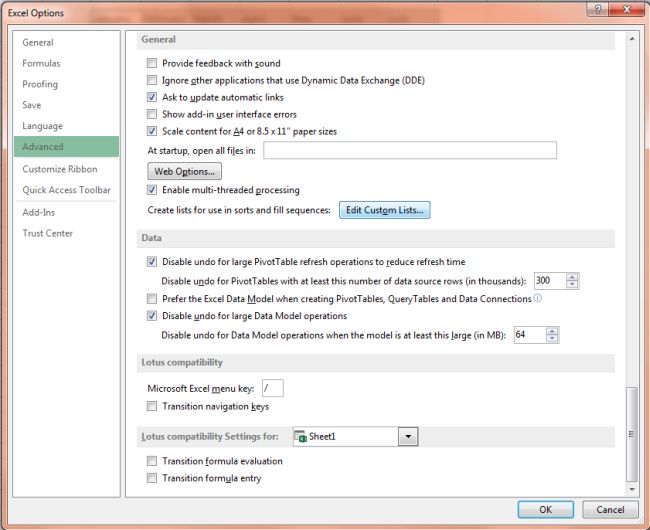This screenshot has width=650, height=530.
Task: Toggle Ignore other applications that use DDE
Action: pos(152,80)
